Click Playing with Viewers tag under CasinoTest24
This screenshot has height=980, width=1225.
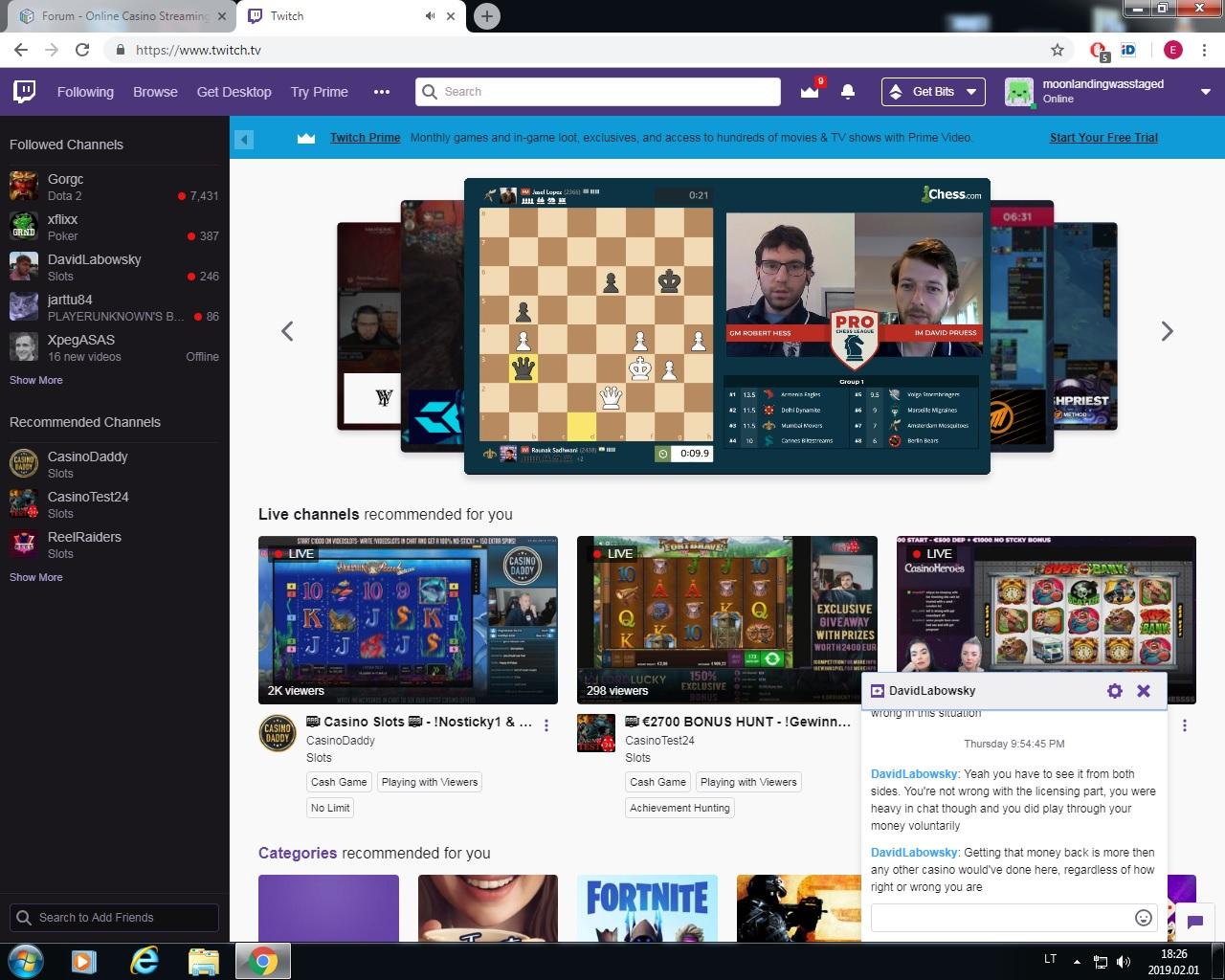748,782
